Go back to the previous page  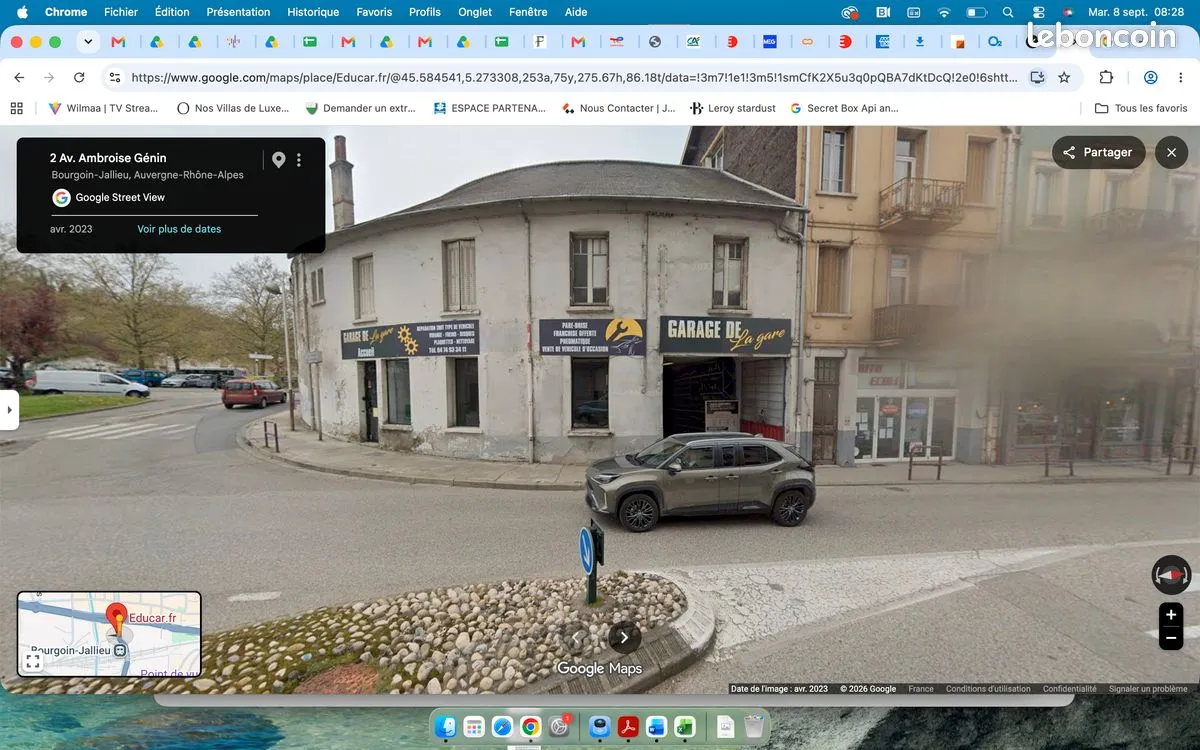tap(19, 77)
